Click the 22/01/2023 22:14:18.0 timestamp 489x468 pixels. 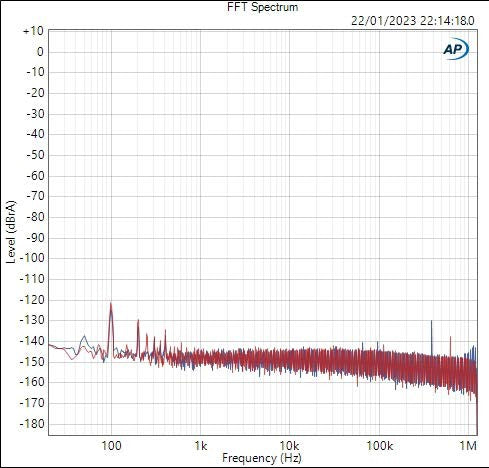coord(413,21)
